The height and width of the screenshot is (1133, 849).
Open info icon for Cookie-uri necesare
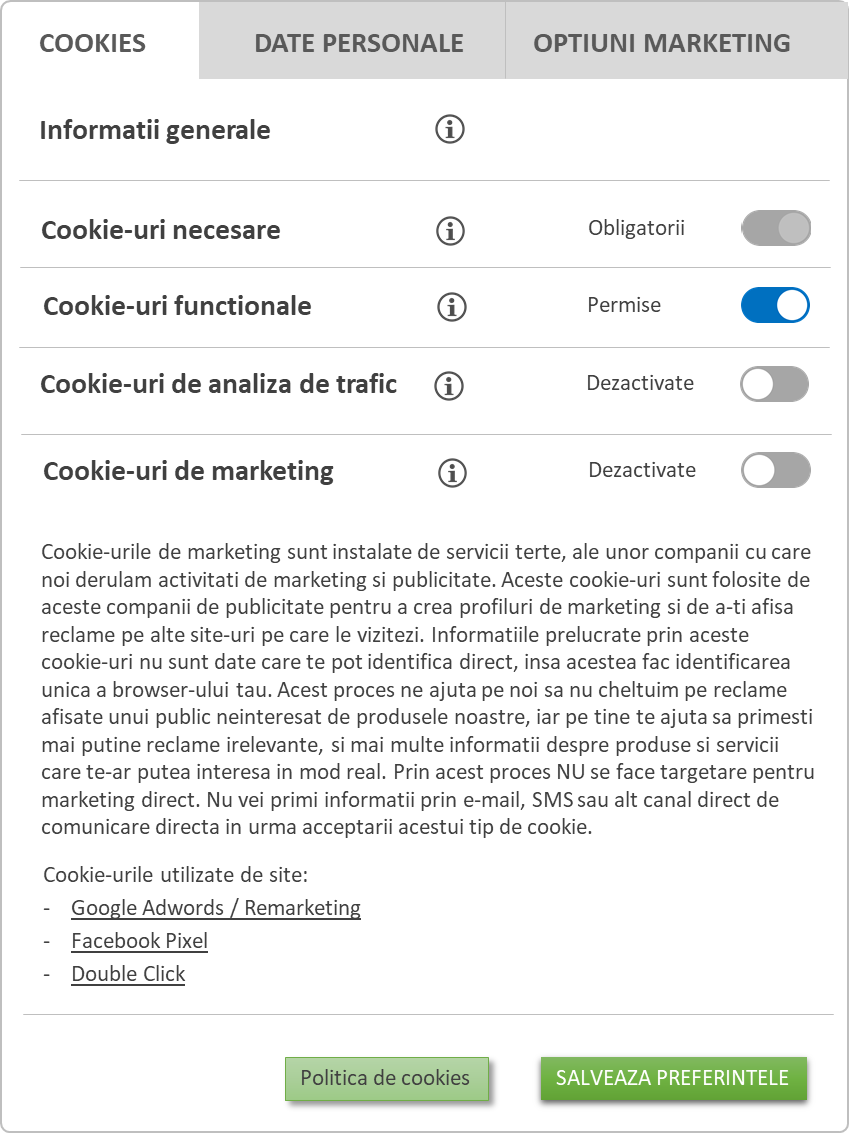tap(450, 231)
